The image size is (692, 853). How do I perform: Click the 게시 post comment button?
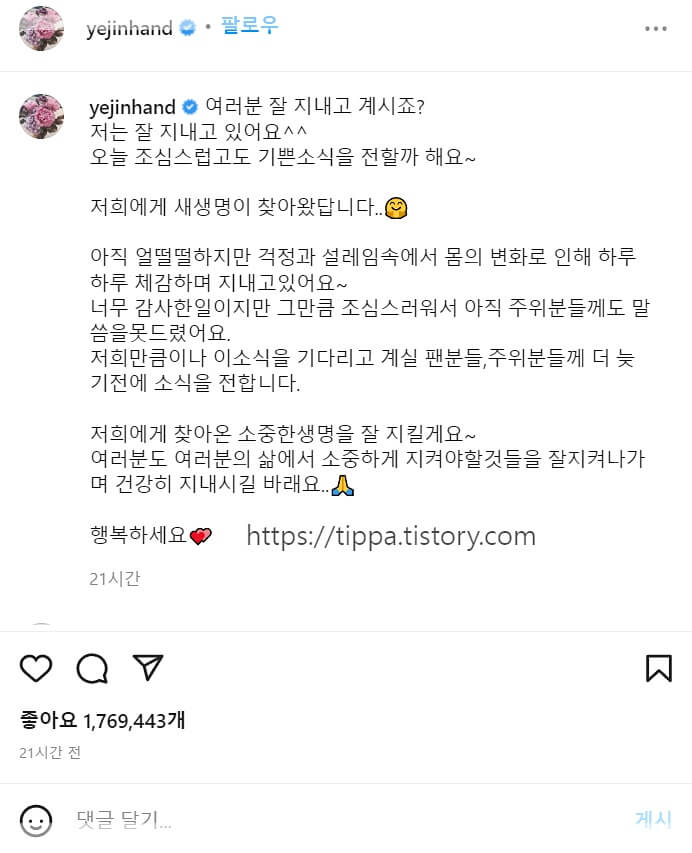coord(653,819)
